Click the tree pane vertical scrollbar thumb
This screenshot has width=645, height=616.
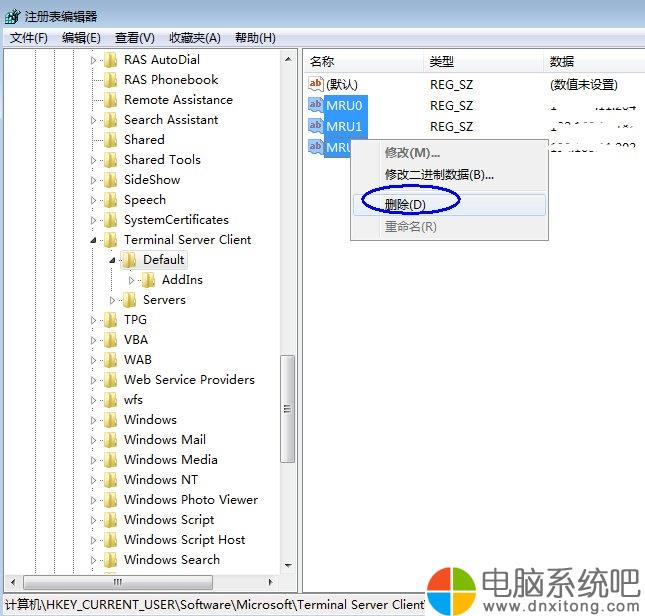pyautogui.click(x=288, y=408)
